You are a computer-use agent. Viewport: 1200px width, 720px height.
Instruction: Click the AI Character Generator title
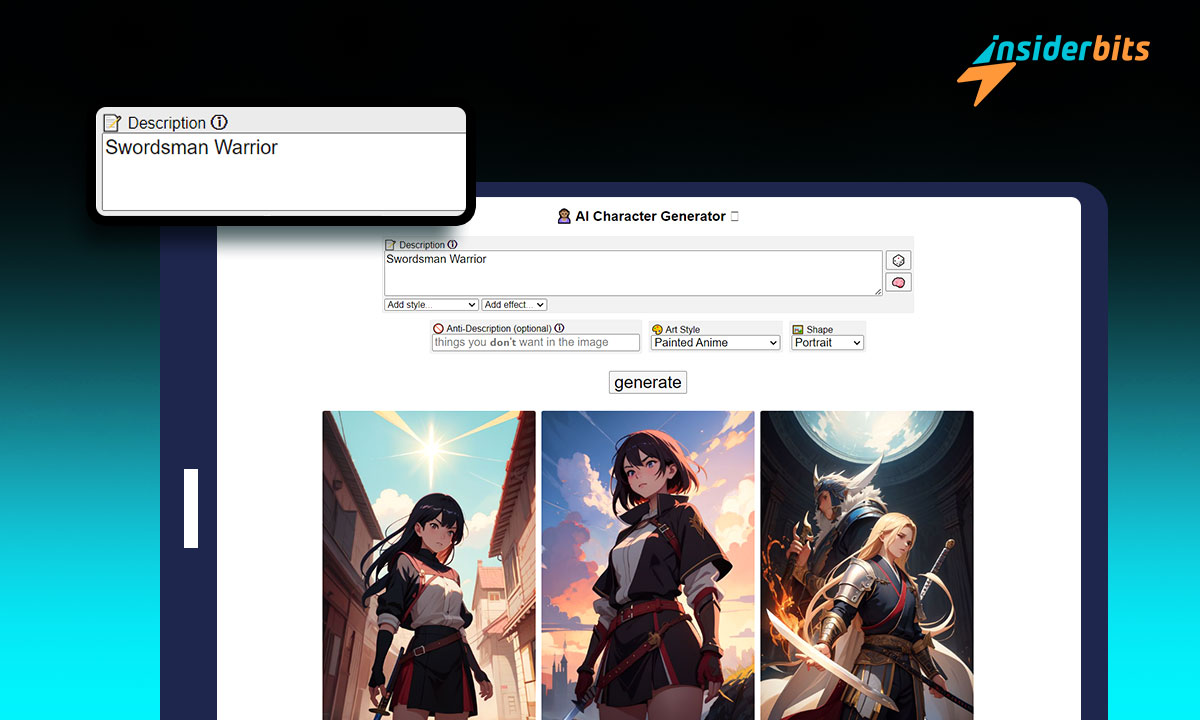pyautogui.click(x=649, y=216)
